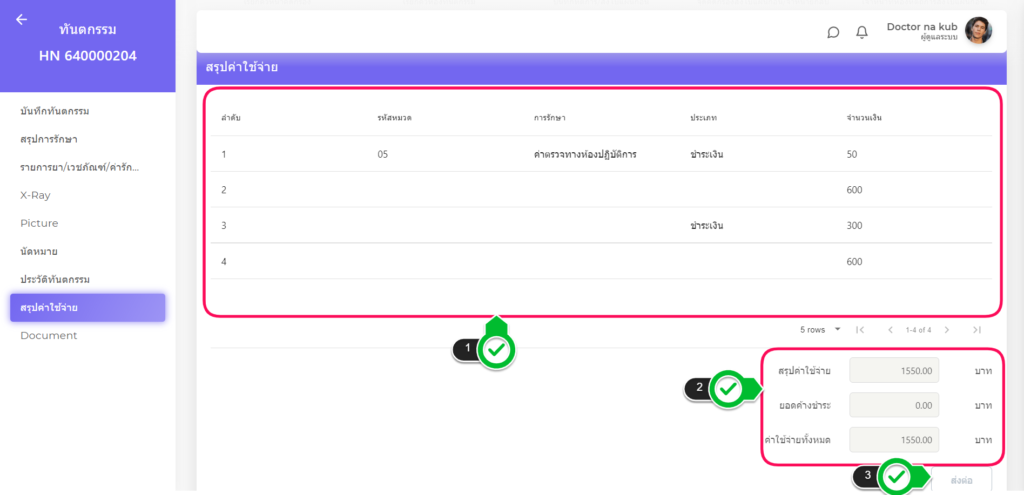Viewport: 1024px width, 495px height.
Task: Click the ยอดค้างชำระ amount field
Action: pyautogui.click(x=893, y=405)
